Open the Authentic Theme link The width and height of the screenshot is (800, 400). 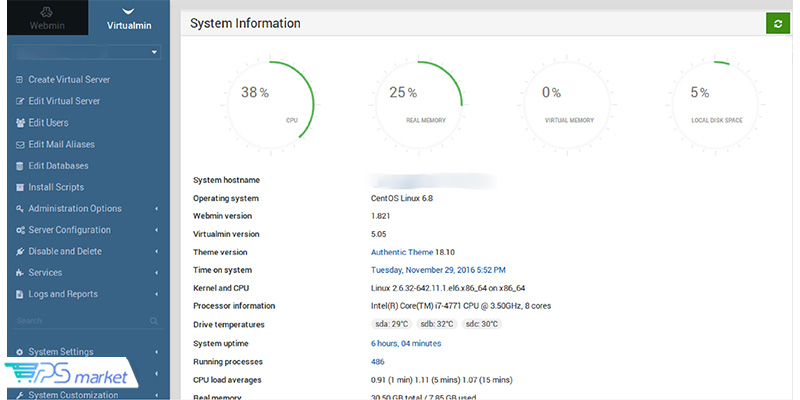(x=402, y=252)
